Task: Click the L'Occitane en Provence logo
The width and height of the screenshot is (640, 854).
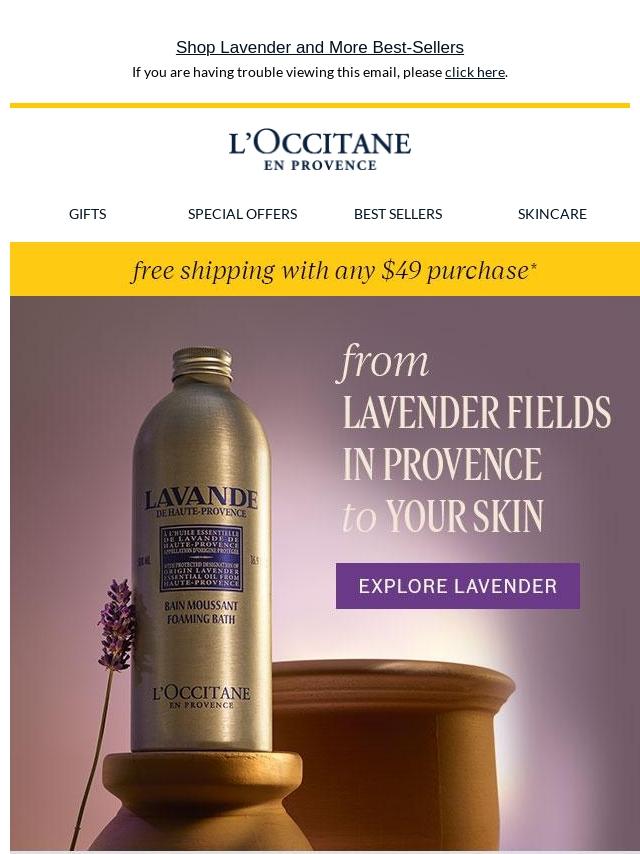Action: 320,151
